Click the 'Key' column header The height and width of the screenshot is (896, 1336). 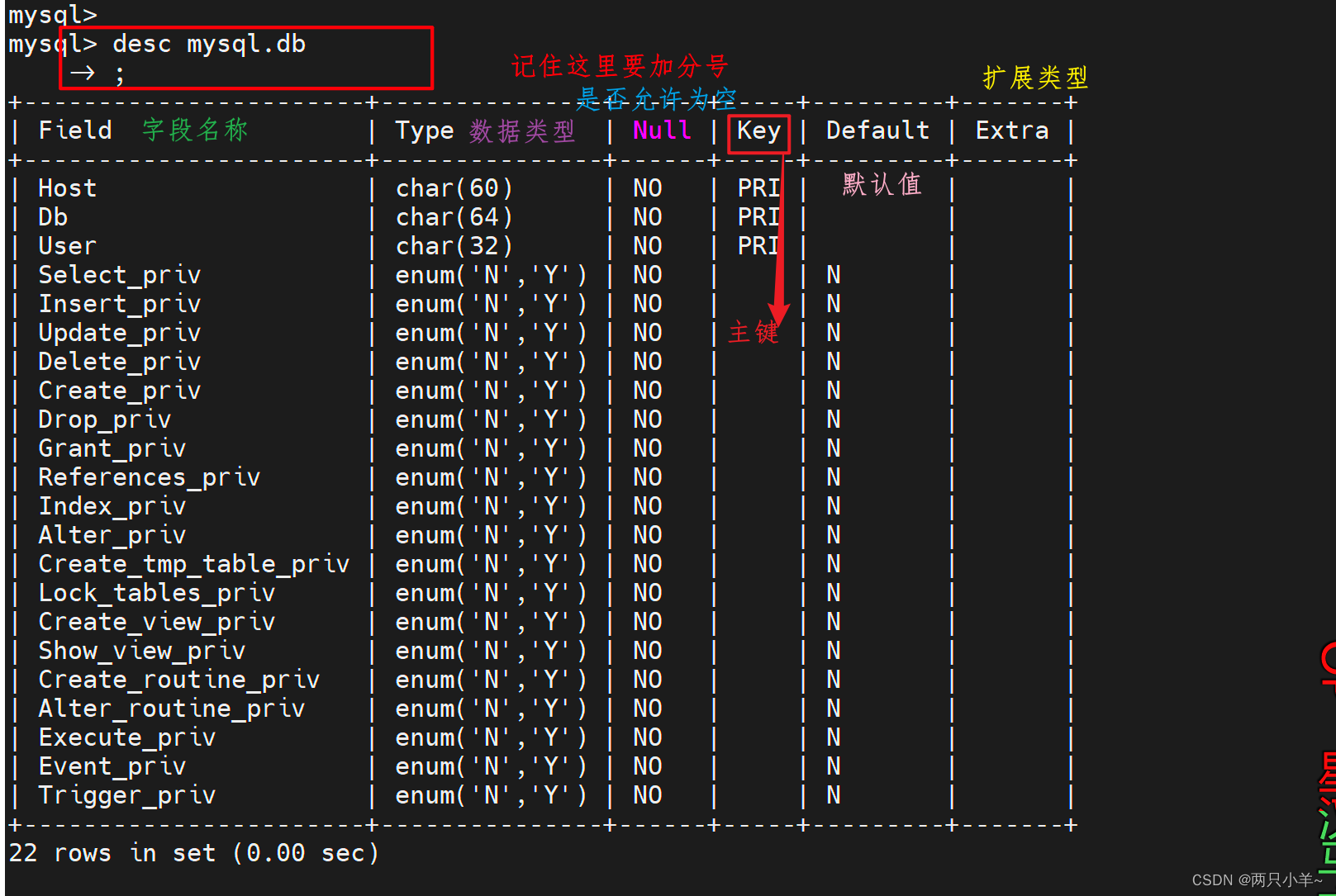tap(758, 130)
